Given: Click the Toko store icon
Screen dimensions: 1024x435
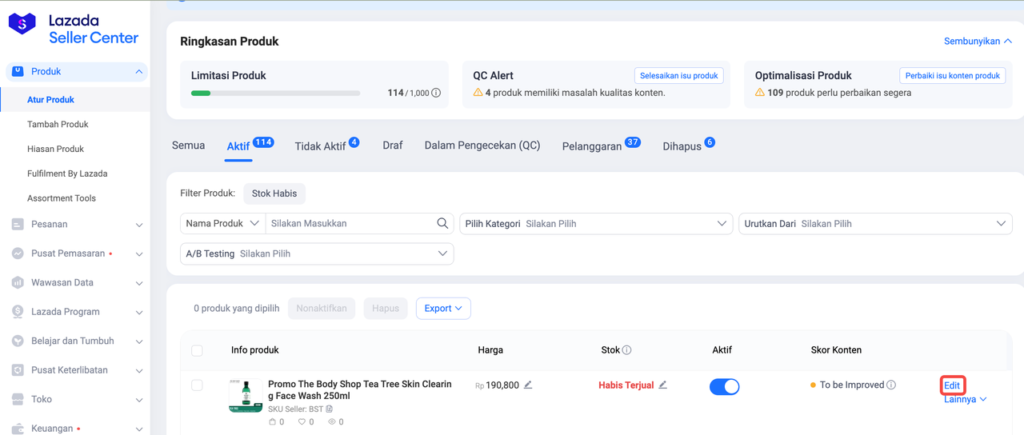Looking at the screenshot, I should [x=18, y=399].
